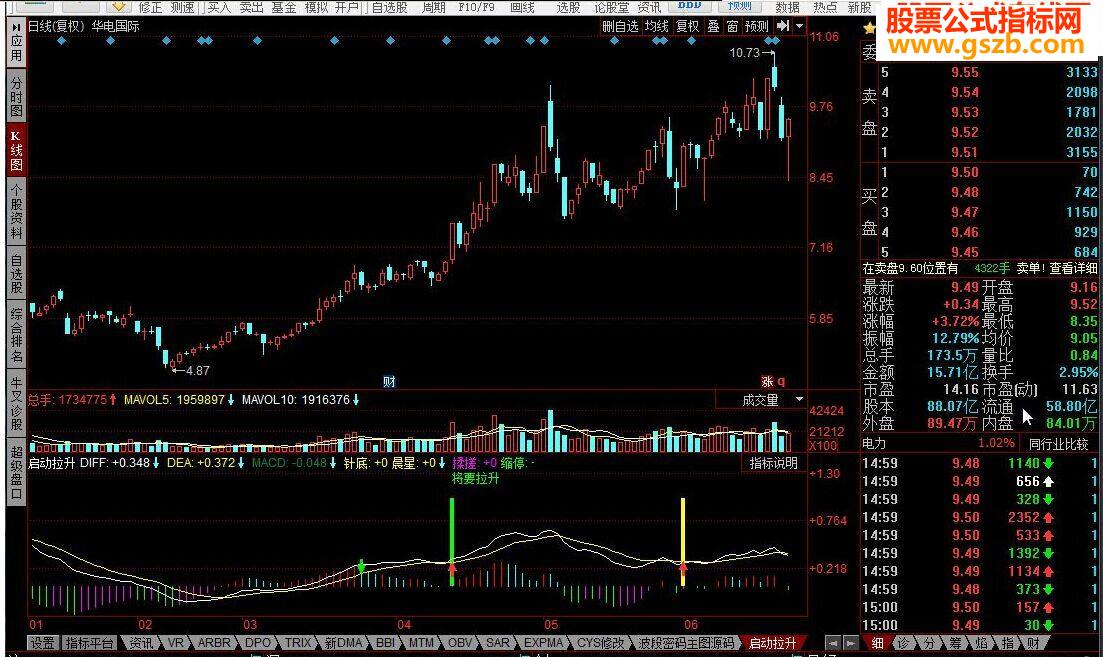Open 超级盘口 sidebar tab
The width and height of the screenshot is (1103, 657).
click(x=16, y=472)
